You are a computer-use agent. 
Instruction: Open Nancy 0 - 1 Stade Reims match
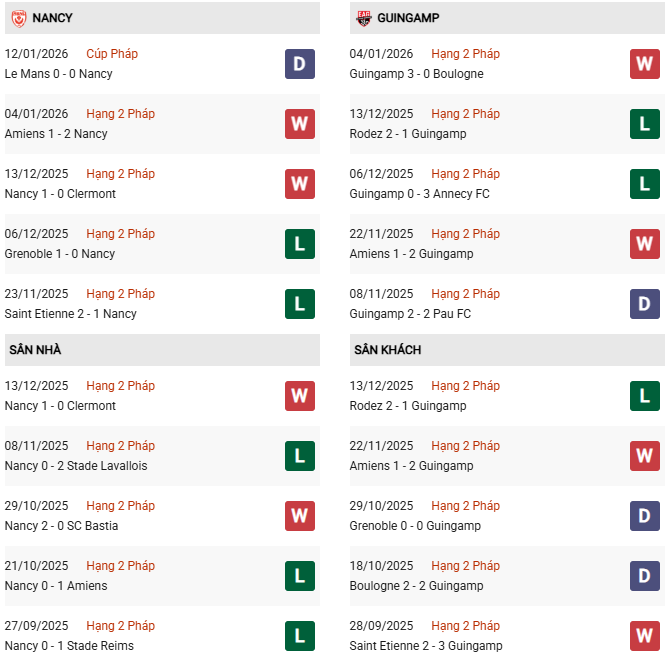click(x=69, y=646)
